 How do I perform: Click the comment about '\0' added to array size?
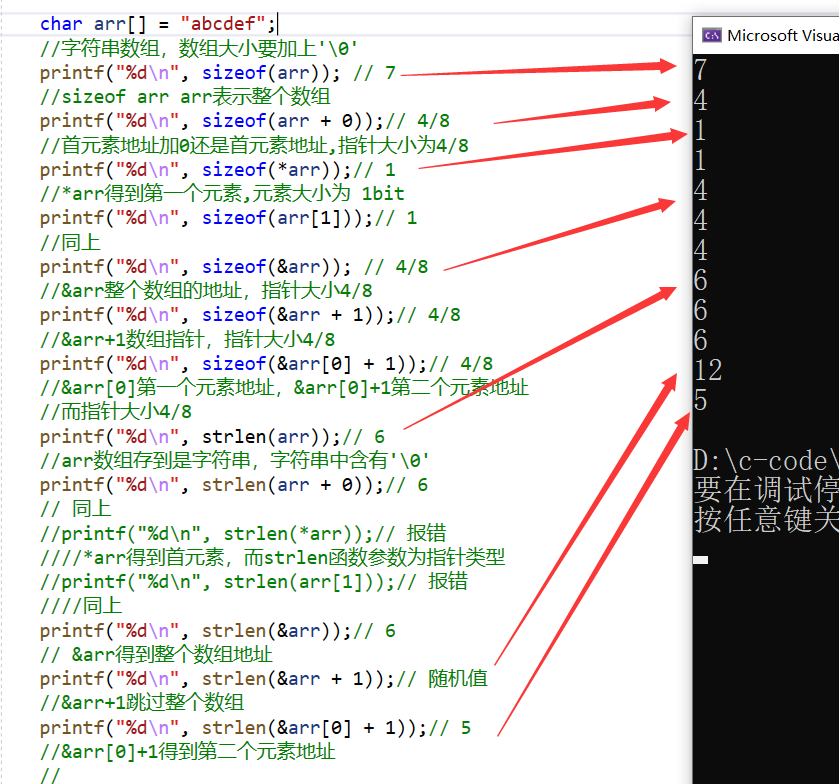tap(199, 48)
